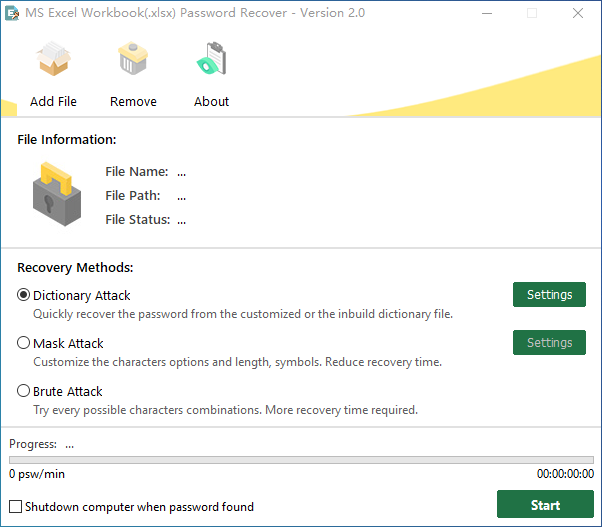Click the padlock file icon

coord(57,194)
